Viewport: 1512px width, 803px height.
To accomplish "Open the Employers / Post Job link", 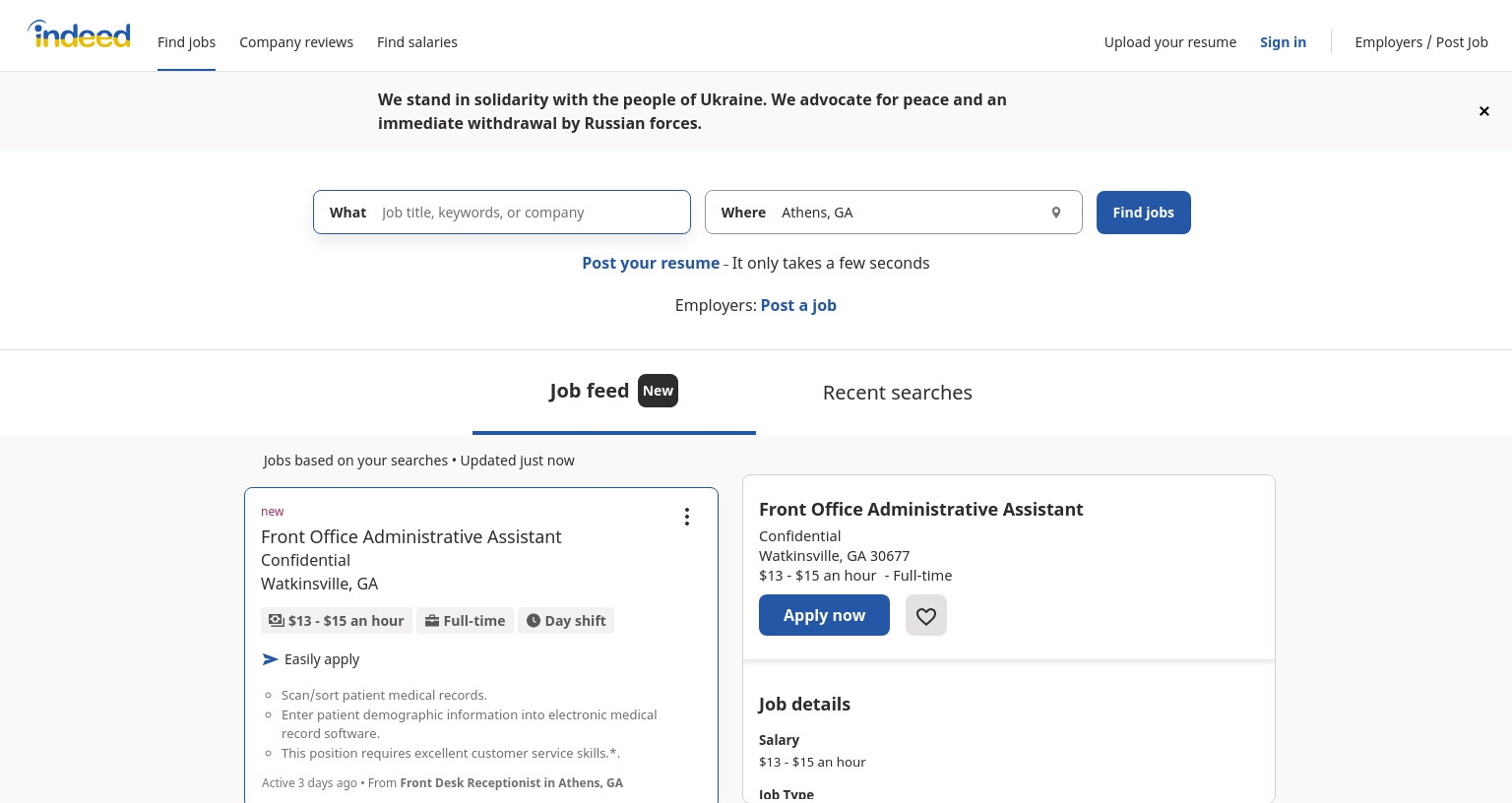I will tap(1421, 42).
